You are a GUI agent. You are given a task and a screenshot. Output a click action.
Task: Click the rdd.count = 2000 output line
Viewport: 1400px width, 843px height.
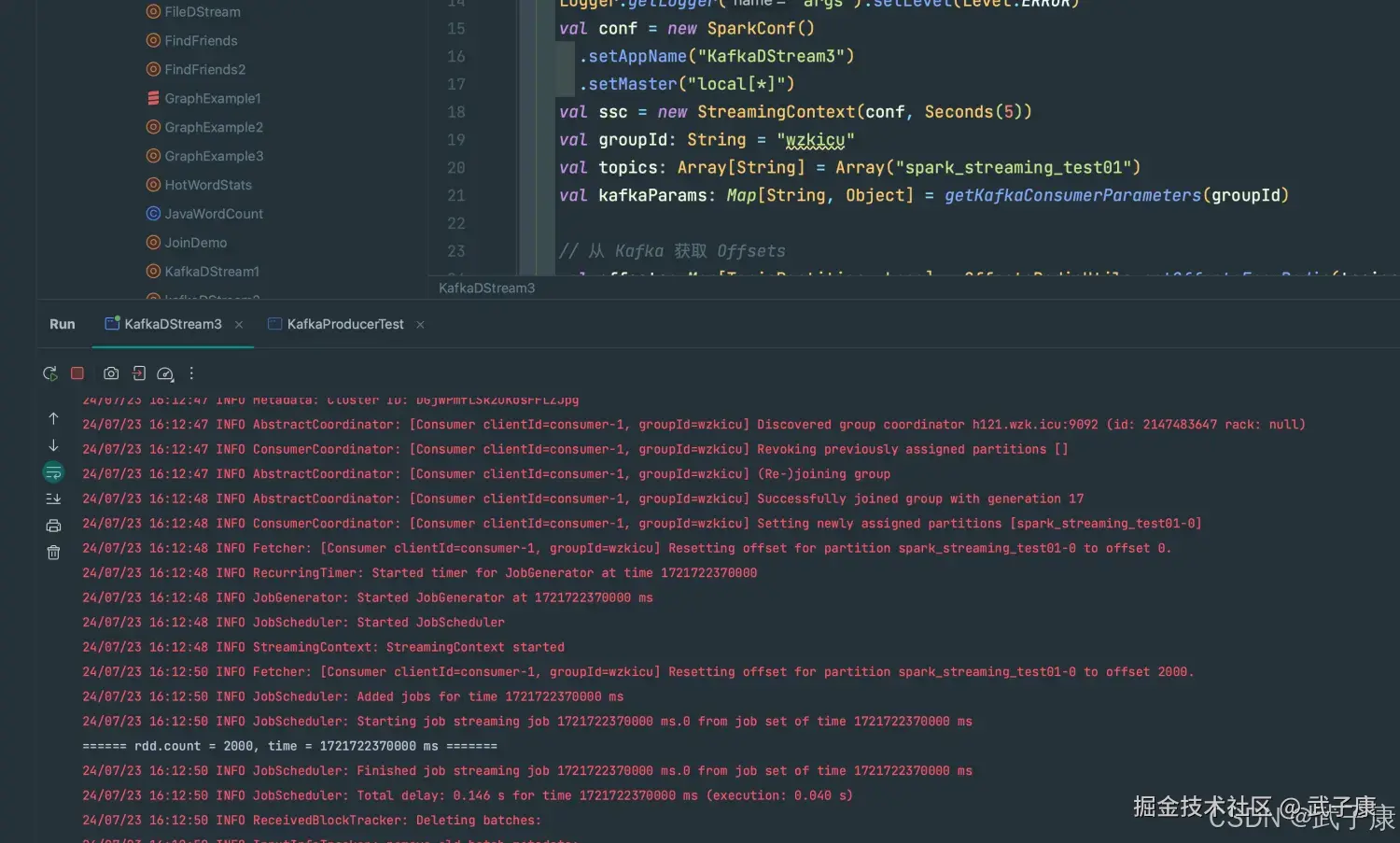click(x=289, y=747)
